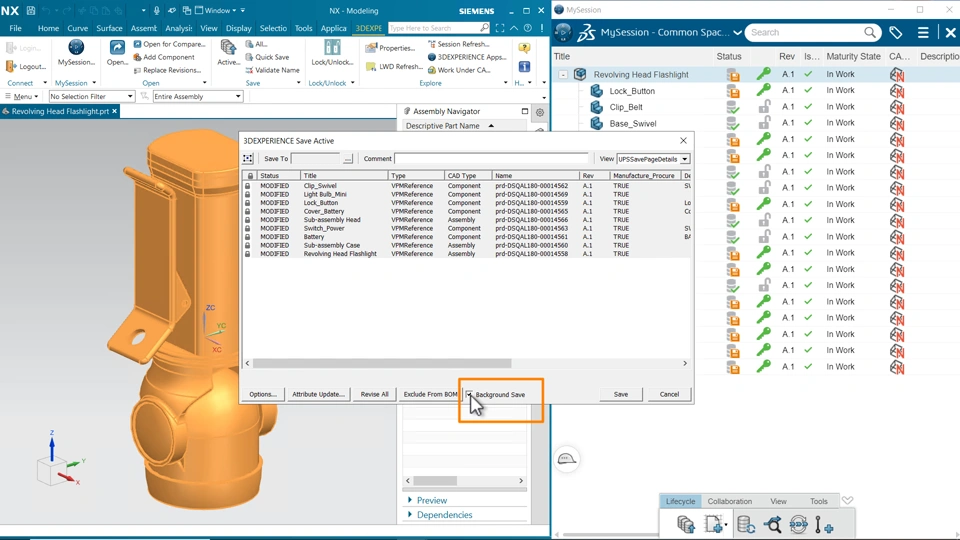Click the Assembly Navigator settings gear icon
This screenshot has height=540, width=960.
[539, 112]
